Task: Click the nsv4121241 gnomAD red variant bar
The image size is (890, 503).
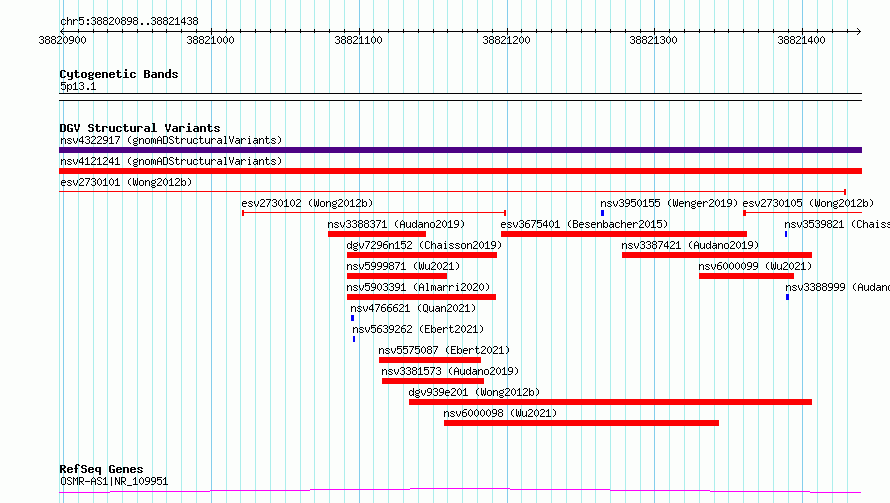Action: tap(460, 171)
